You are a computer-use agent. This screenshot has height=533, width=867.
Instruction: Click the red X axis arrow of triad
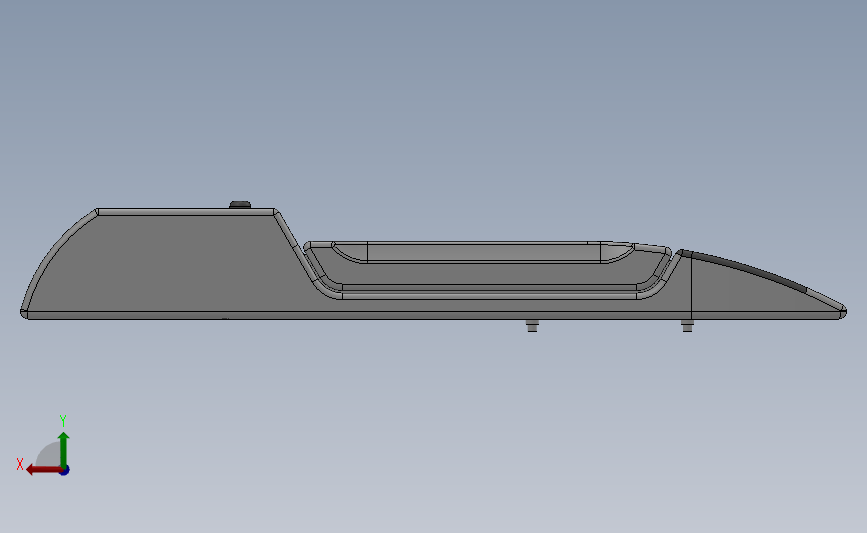[43, 470]
